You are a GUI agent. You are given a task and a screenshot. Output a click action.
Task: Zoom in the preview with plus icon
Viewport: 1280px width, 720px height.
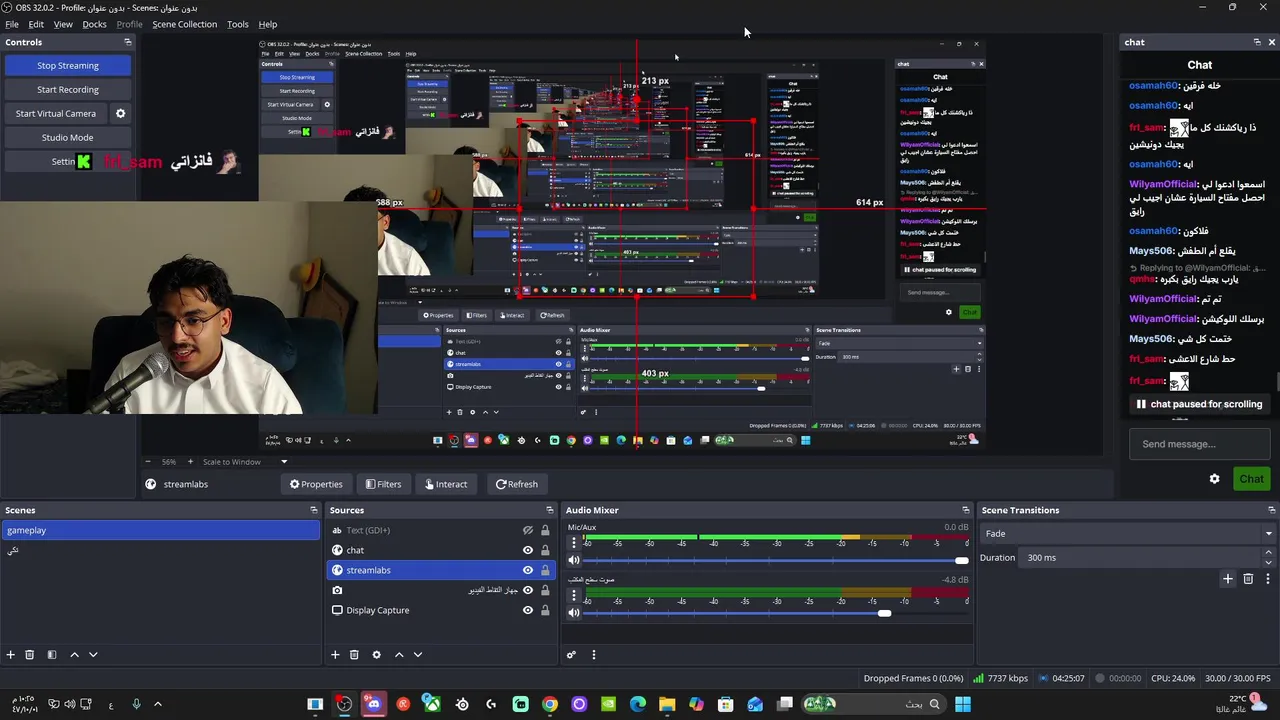click(x=190, y=462)
